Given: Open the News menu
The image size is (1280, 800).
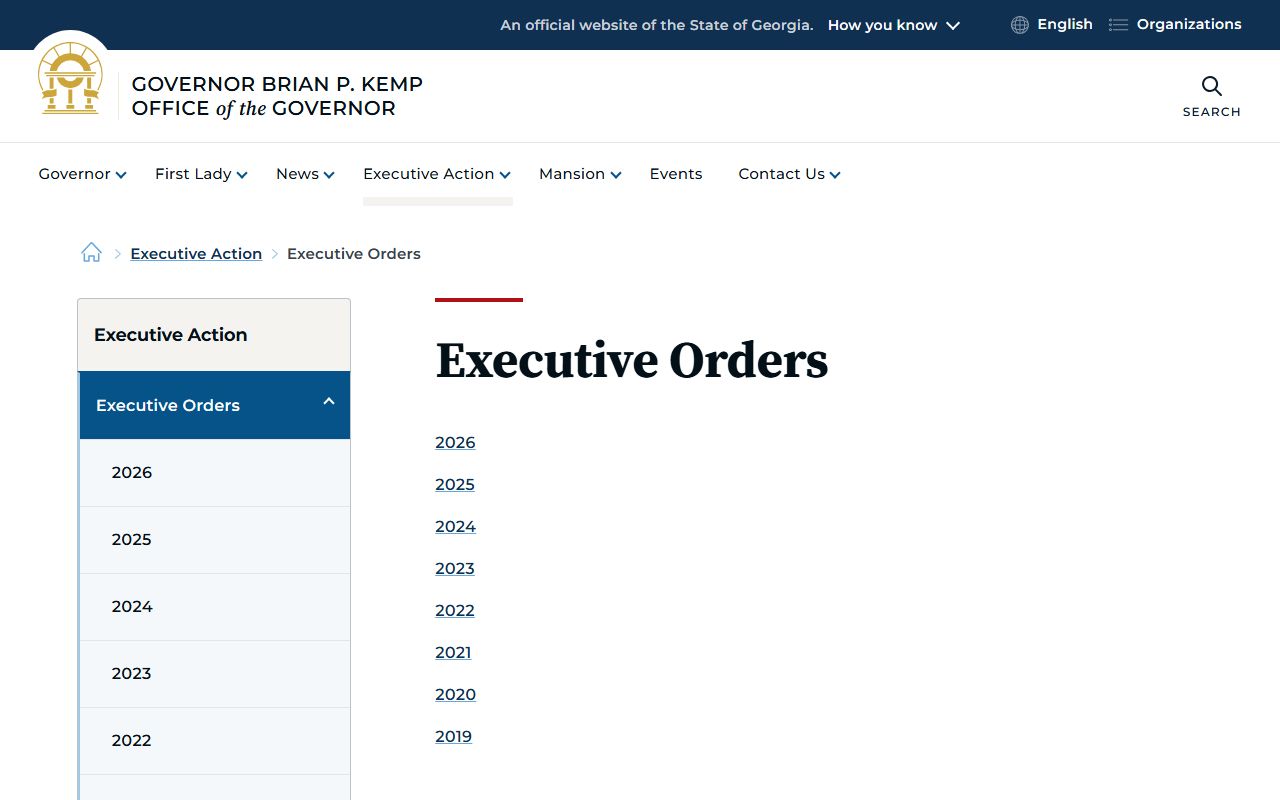Looking at the screenshot, I should tap(305, 174).
